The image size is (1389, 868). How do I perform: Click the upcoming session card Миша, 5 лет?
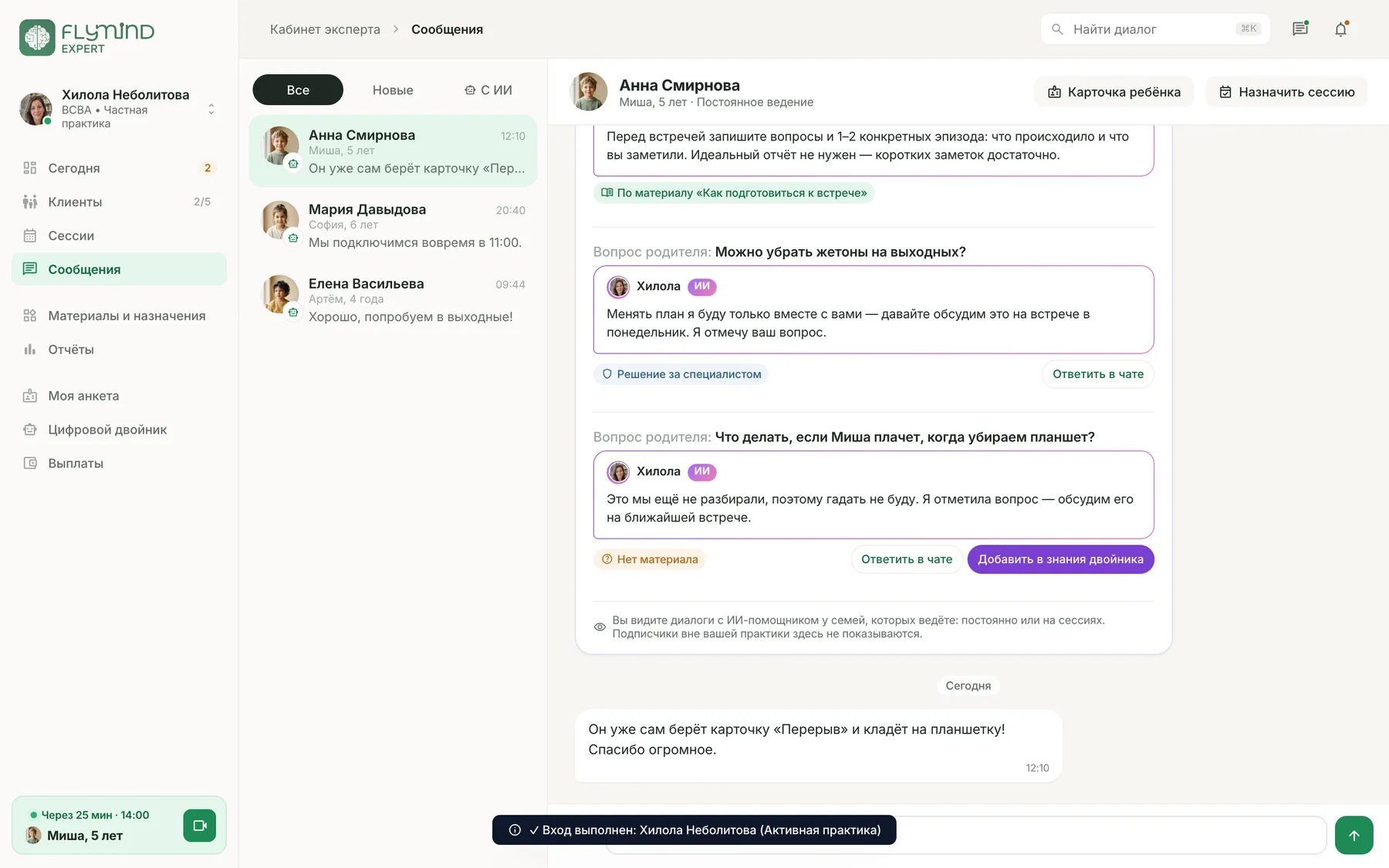tap(119, 826)
